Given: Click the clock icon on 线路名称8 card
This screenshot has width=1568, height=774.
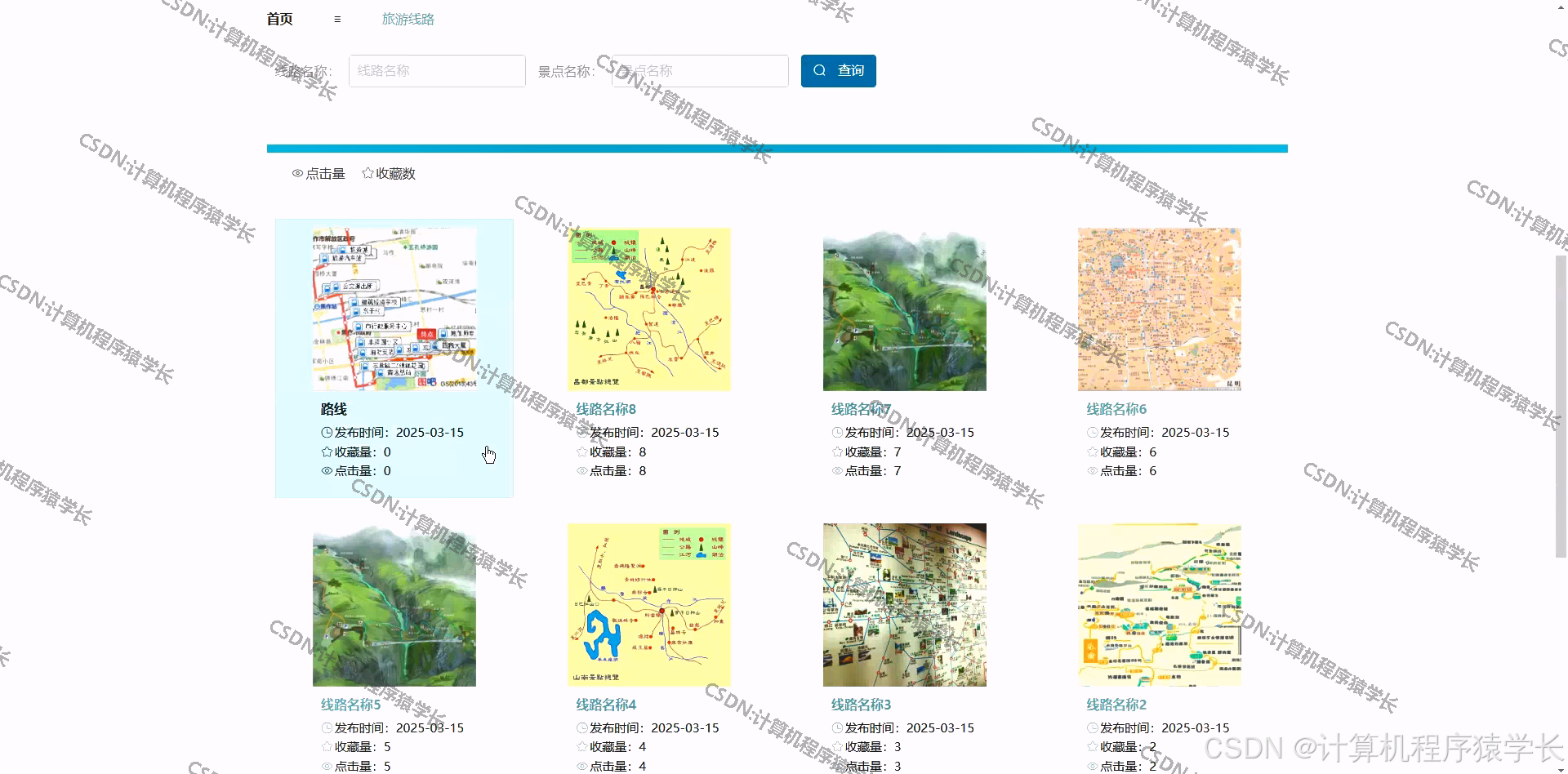Looking at the screenshot, I should (582, 433).
